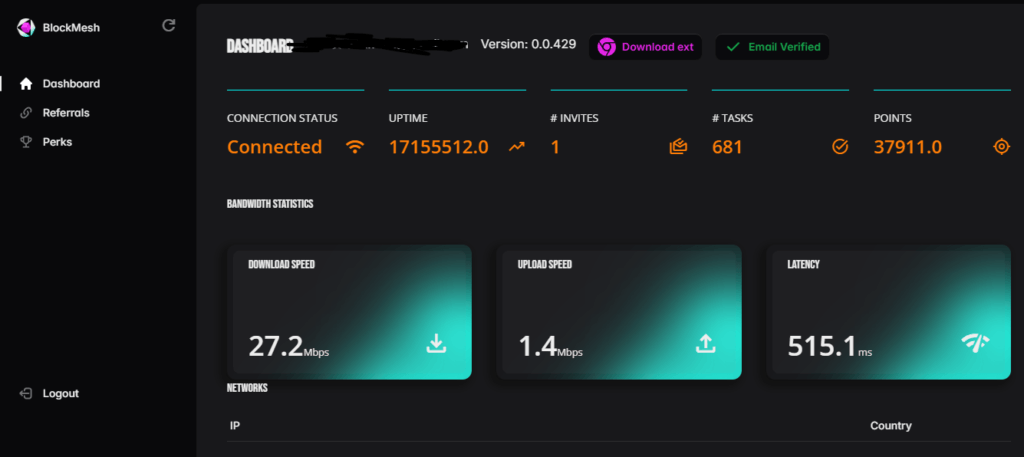Click the BlockMesh brand name
This screenshot has width=1024, height=457.
pyautogui.click(x=71, y=27)
